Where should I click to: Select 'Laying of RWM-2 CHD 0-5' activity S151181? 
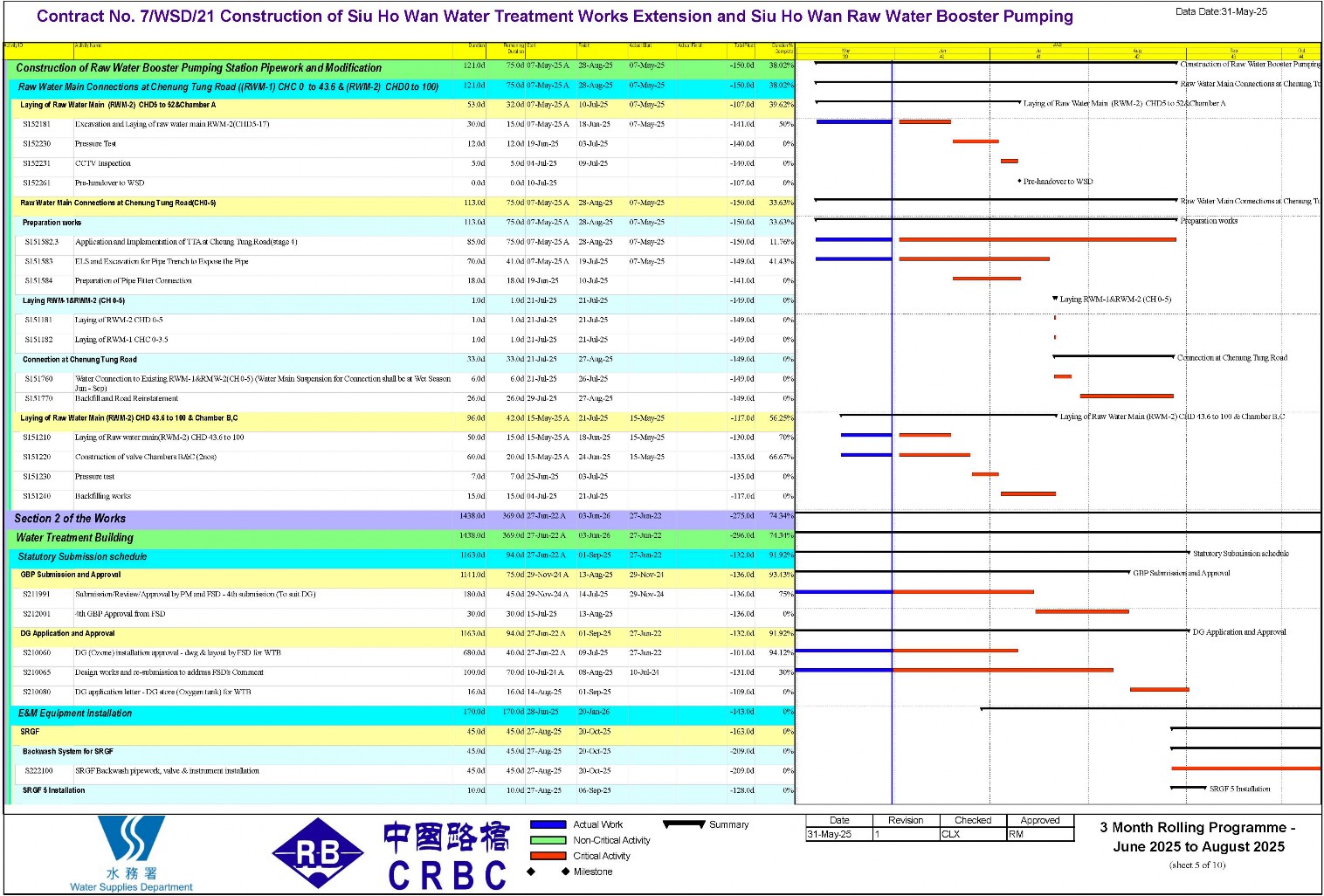pos(119,320)
